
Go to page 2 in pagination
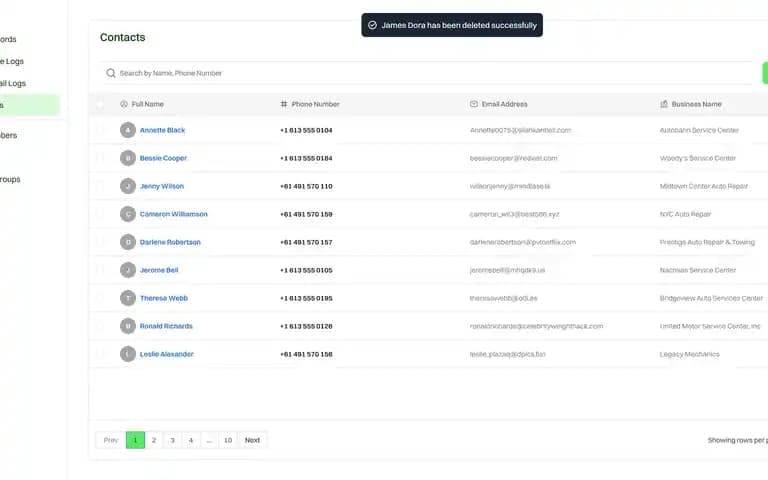(154, 440)
